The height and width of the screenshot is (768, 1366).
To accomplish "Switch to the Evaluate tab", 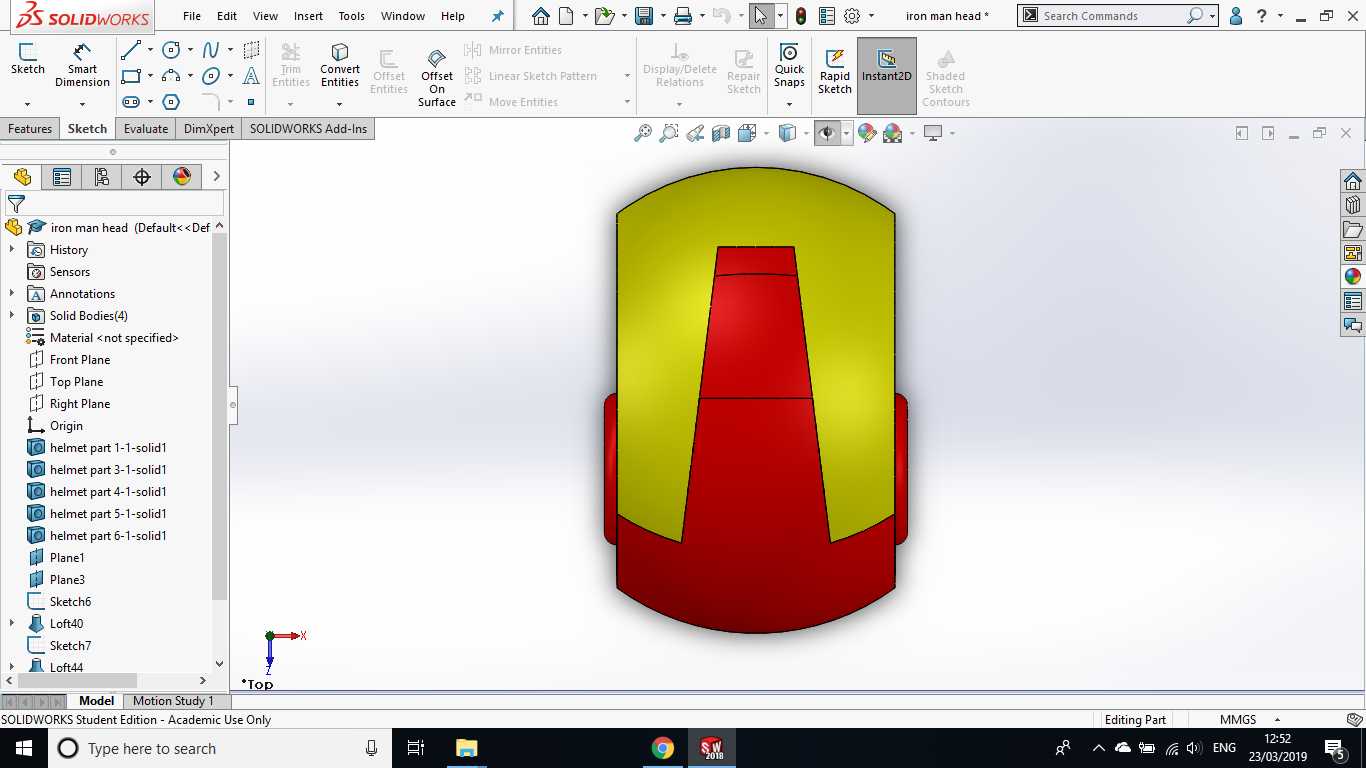I will tap(146, 129).
